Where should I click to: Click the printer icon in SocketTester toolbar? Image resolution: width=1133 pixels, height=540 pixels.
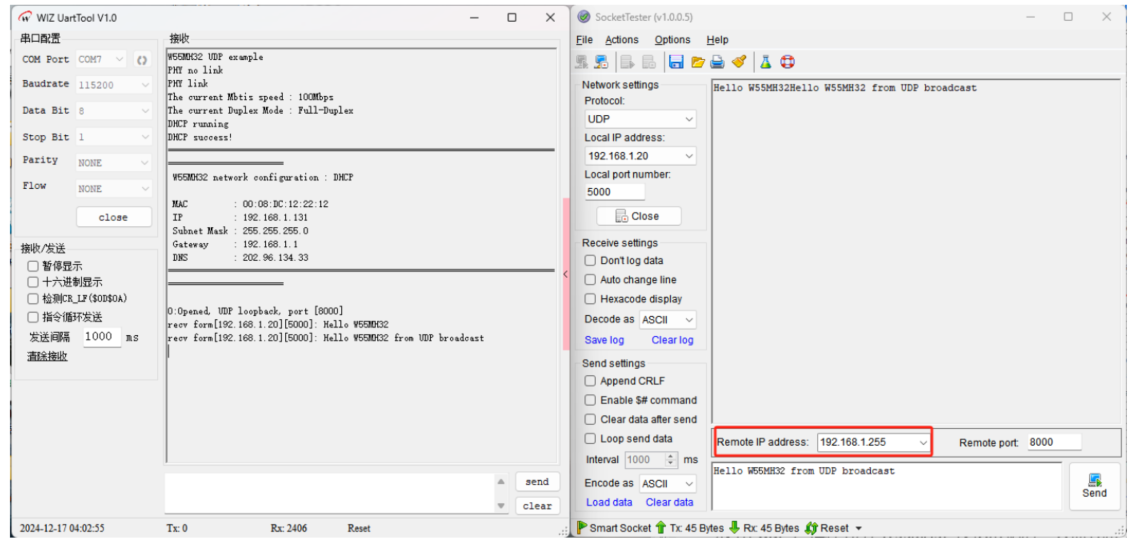click(718, 62)
